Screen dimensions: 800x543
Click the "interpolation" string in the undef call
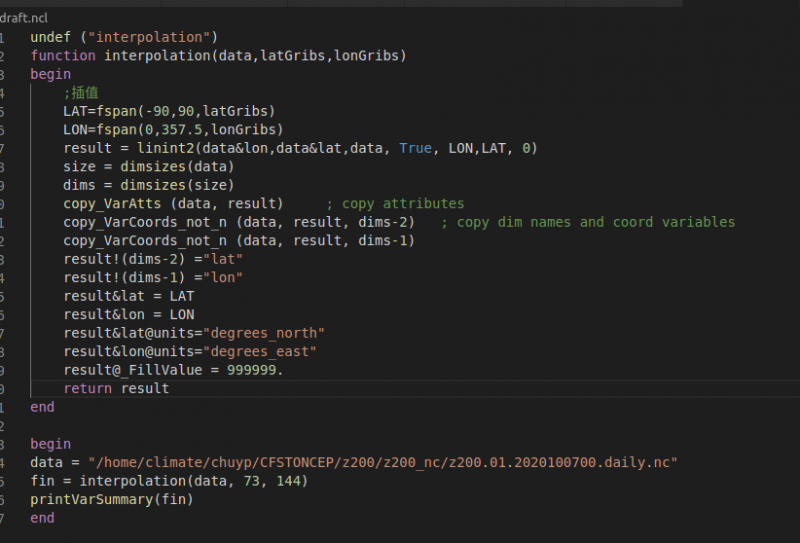tap(150, 37)
